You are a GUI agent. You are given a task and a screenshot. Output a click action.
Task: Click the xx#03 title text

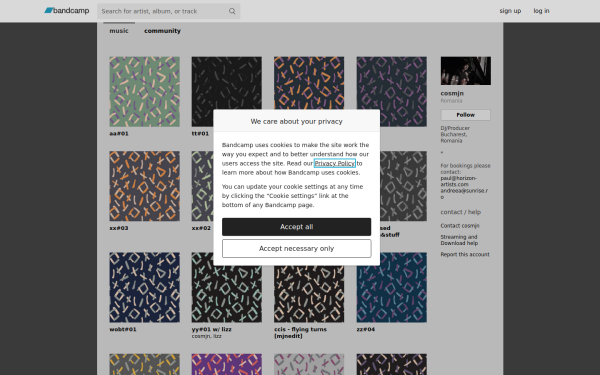tap(119, 228)
